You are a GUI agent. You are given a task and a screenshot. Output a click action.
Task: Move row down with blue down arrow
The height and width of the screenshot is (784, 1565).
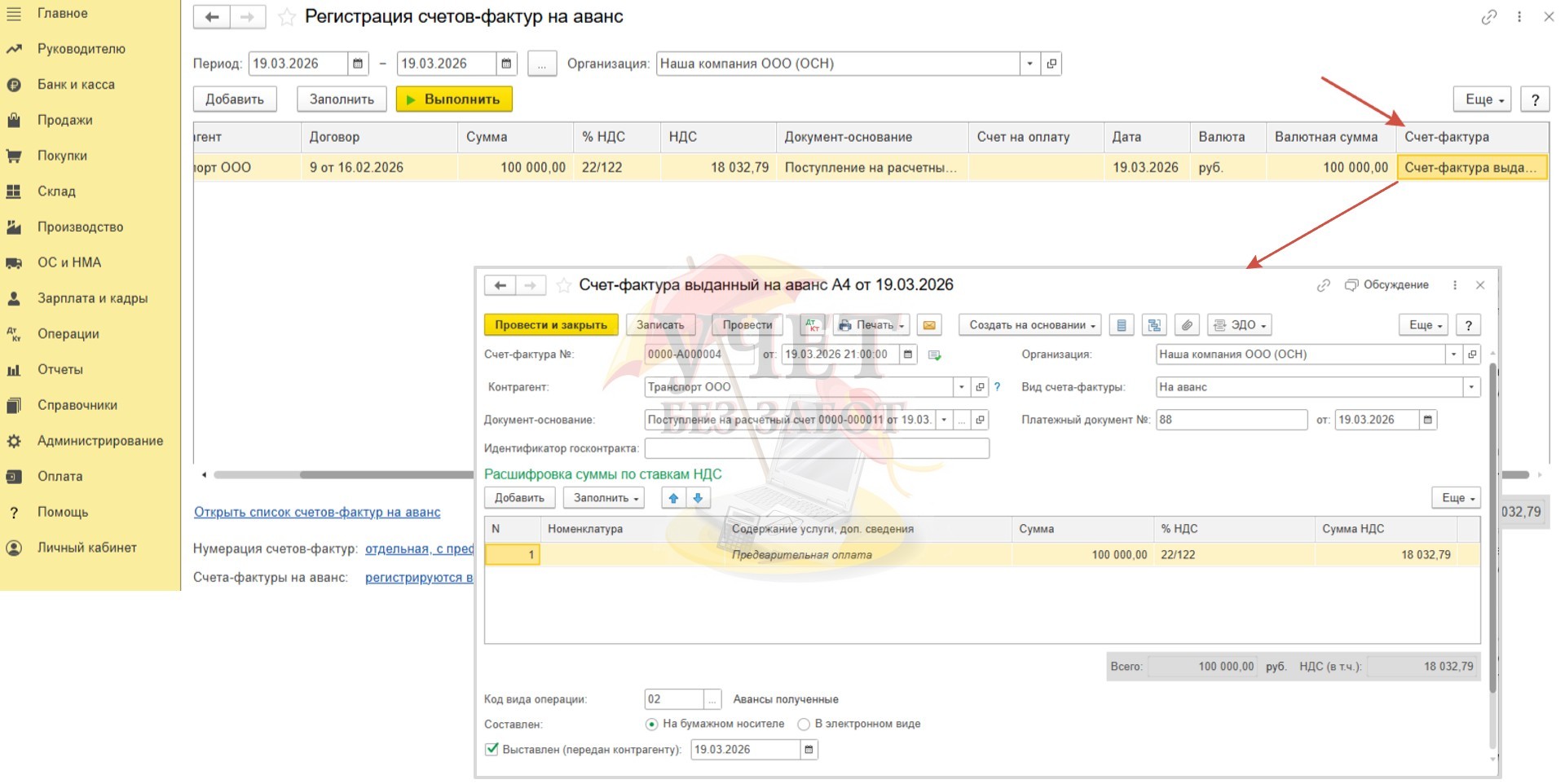pyautogui.click(x=698, y=498)
